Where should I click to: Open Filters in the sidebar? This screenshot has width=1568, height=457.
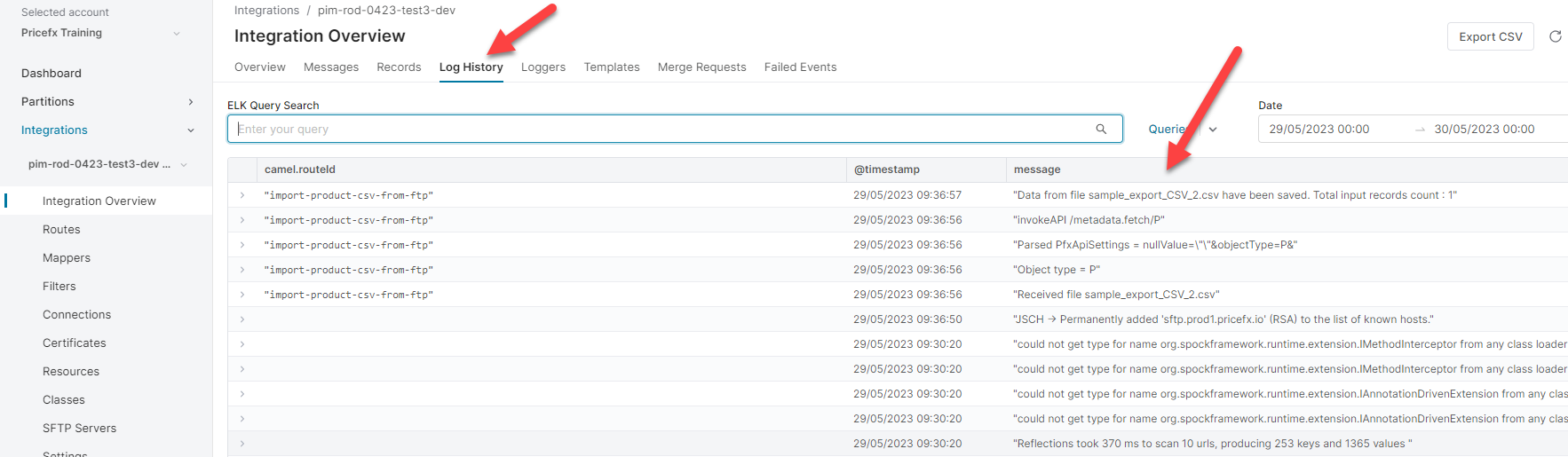tap(59, 287)
